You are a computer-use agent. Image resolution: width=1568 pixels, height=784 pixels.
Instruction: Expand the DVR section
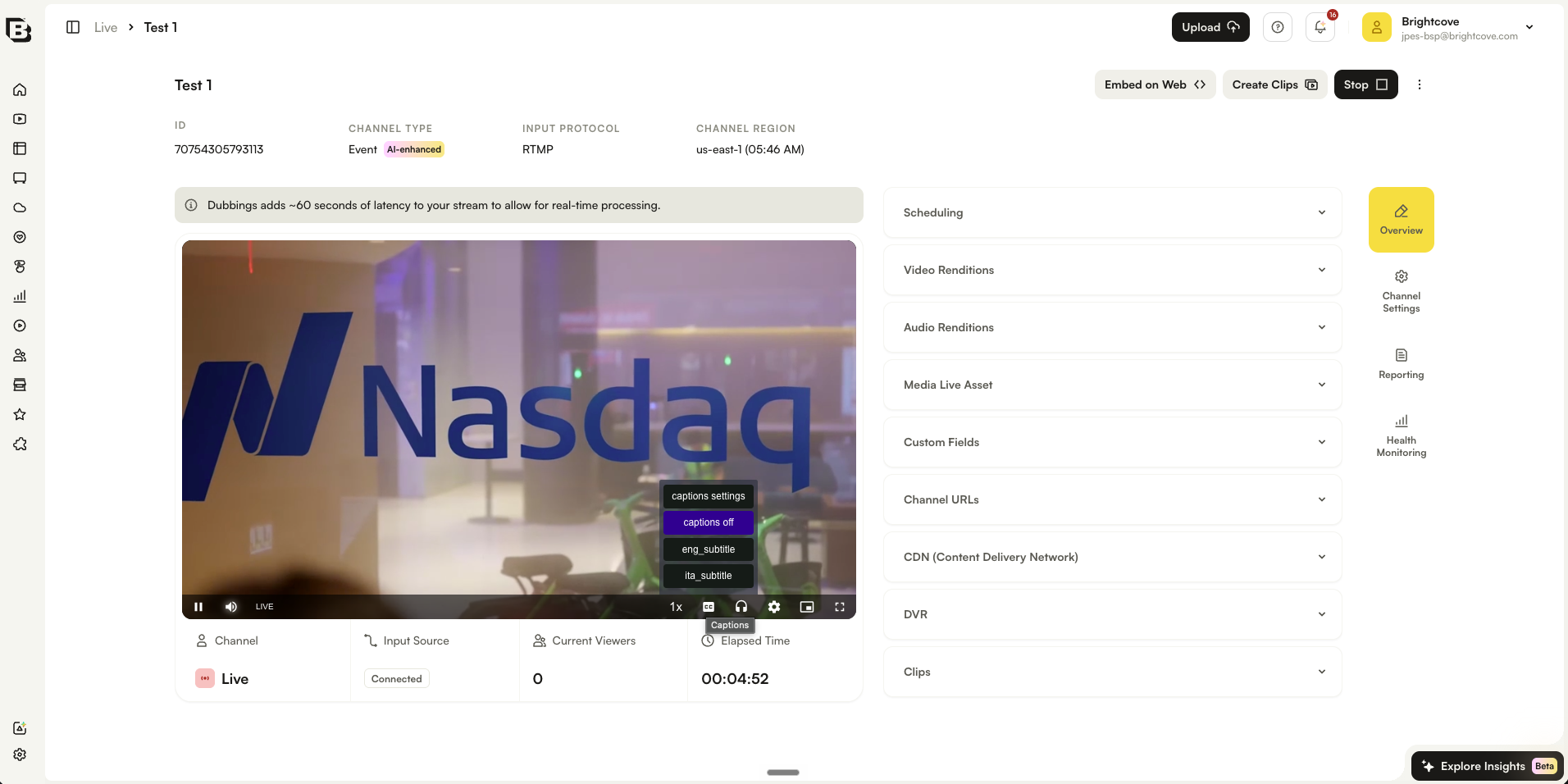1113,614
